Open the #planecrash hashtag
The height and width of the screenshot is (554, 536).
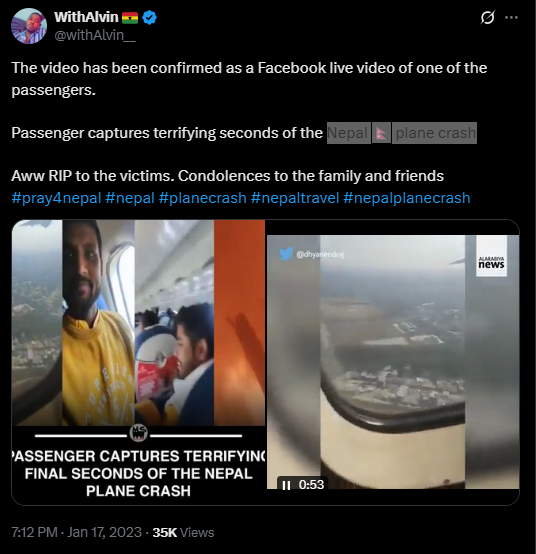[202, 198]
